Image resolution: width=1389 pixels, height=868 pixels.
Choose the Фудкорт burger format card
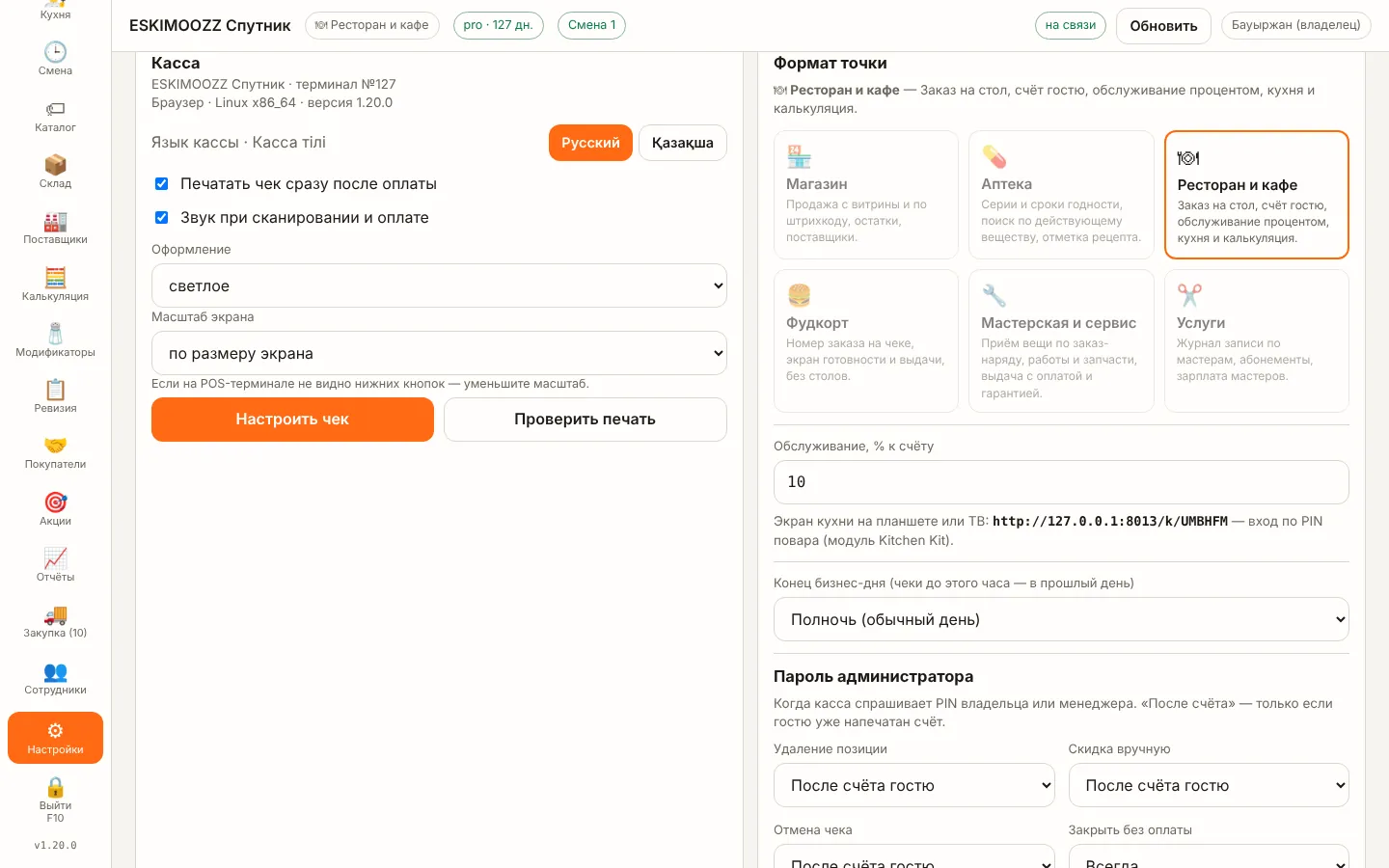click(x=866, y=341)
